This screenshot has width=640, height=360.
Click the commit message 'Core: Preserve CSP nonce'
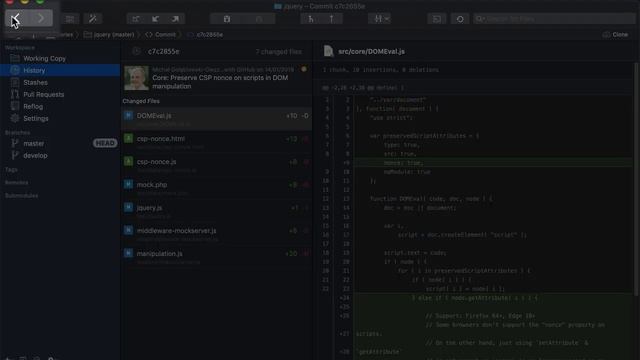pos(220,82)
